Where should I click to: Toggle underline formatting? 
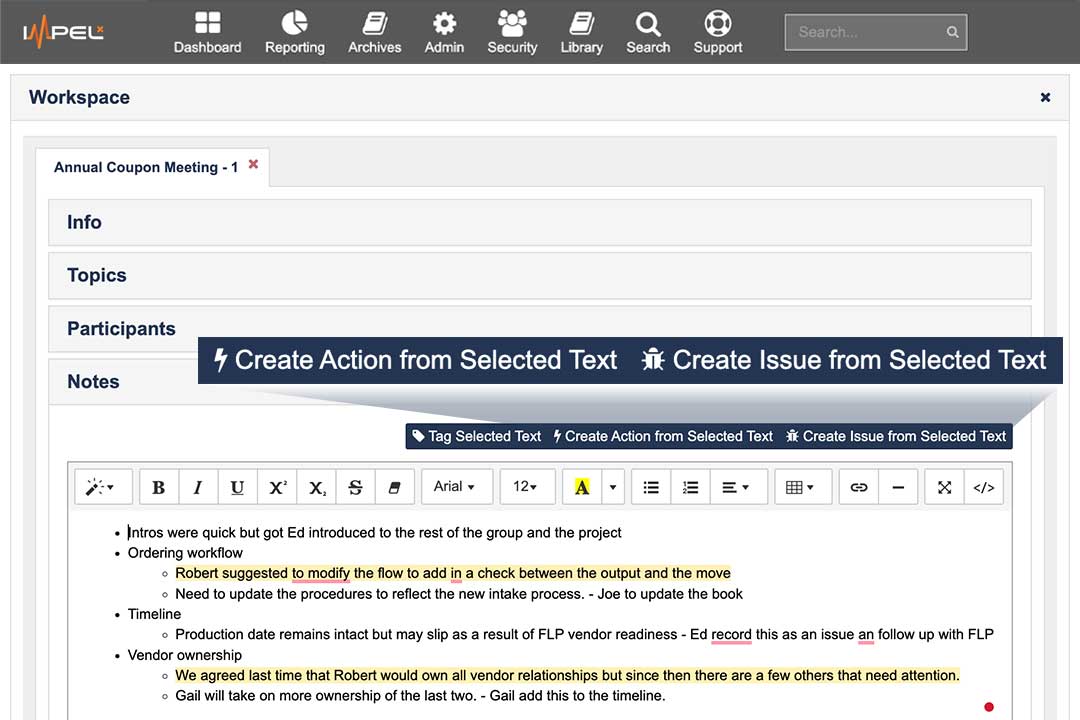[238, 487]
